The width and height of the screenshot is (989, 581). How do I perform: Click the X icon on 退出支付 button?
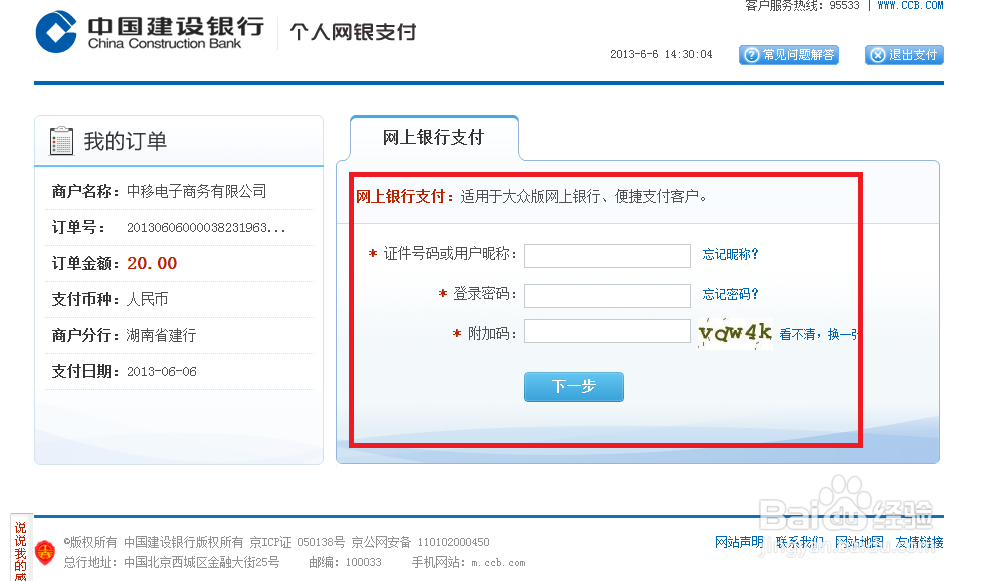(875, 55)
